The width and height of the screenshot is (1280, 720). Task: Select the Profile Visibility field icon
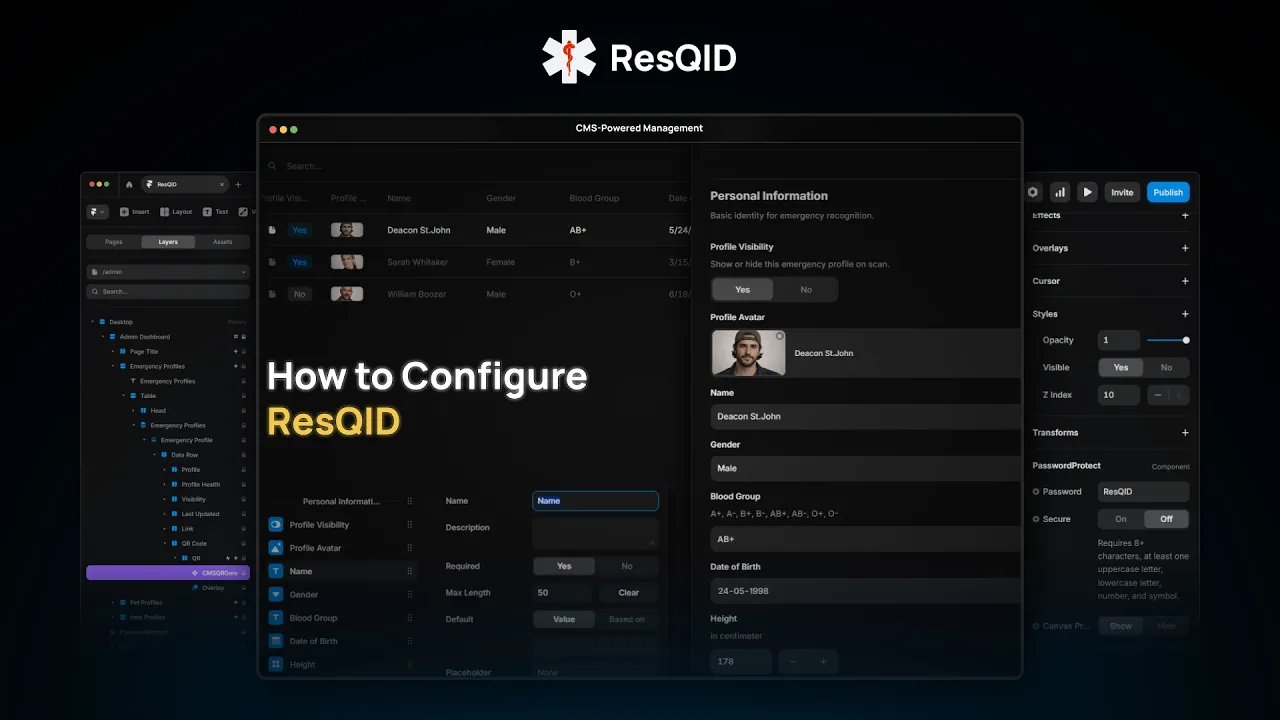click(276, 525)
